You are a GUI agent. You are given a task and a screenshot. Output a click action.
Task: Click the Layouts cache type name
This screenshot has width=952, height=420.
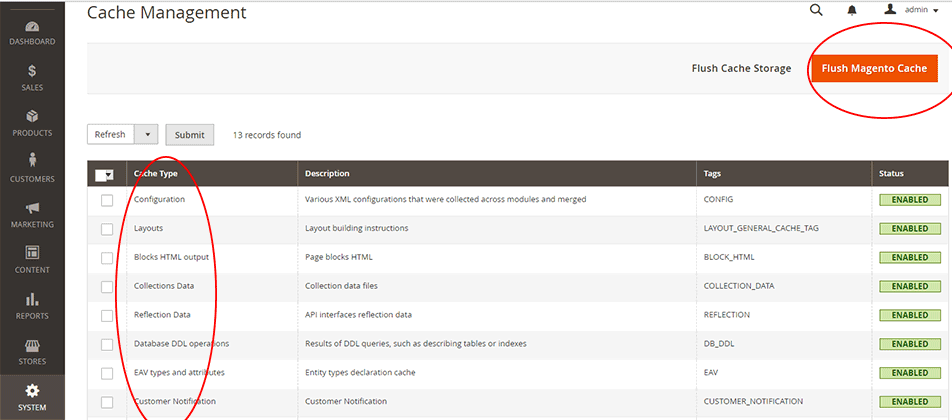148,228
